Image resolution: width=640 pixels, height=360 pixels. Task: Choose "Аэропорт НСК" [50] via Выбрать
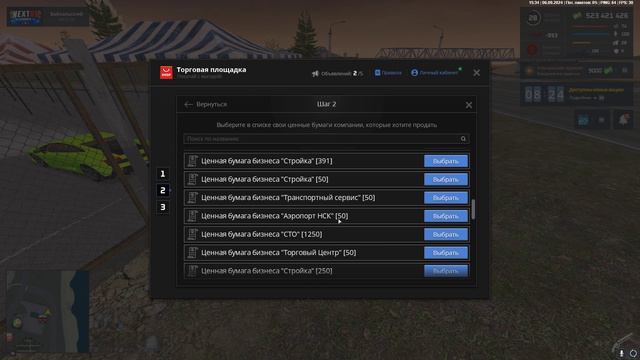446,216
